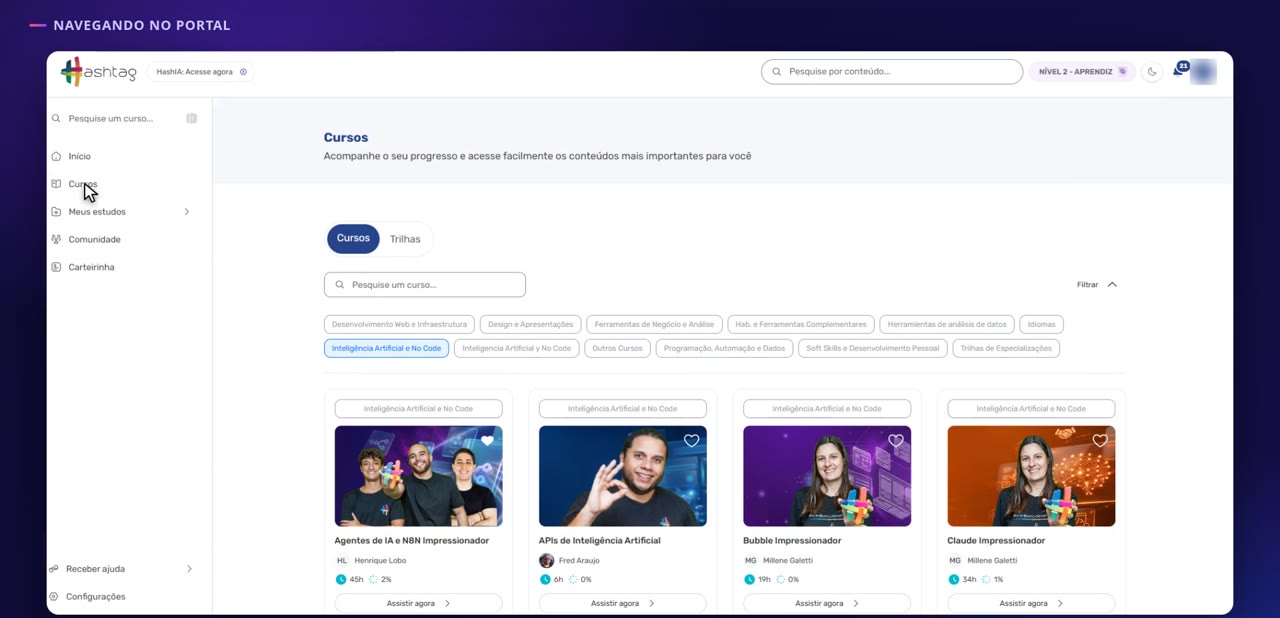
Task: Favorite Agentes de IA e N8N course heart
Action: pos(487,441)
